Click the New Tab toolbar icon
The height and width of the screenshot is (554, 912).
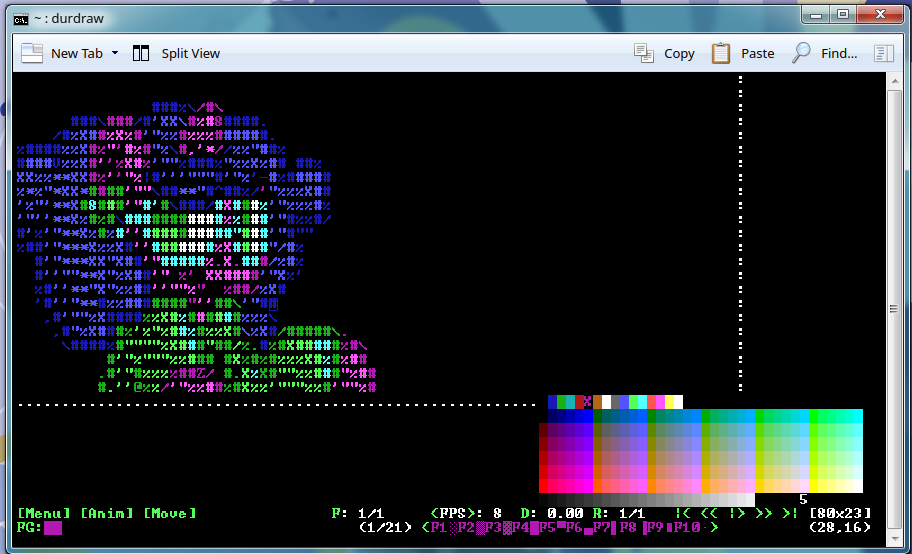[32, 53]
